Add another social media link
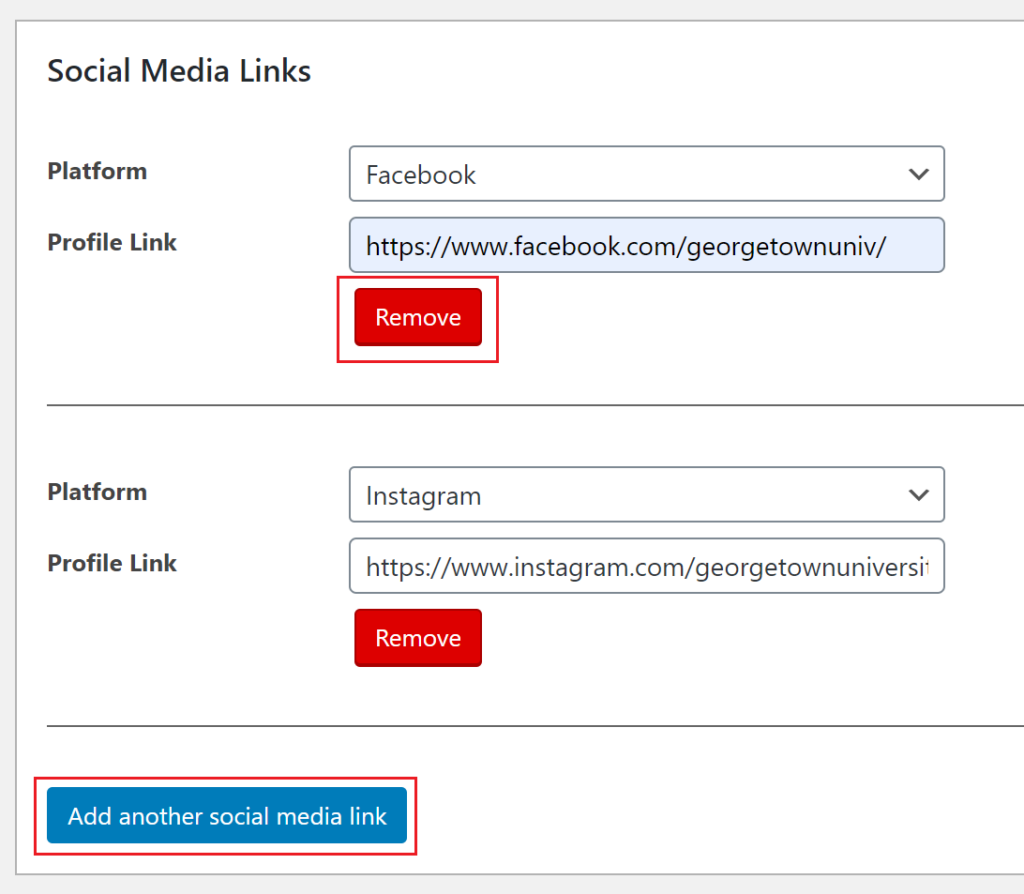 click(x=227, y=816)
